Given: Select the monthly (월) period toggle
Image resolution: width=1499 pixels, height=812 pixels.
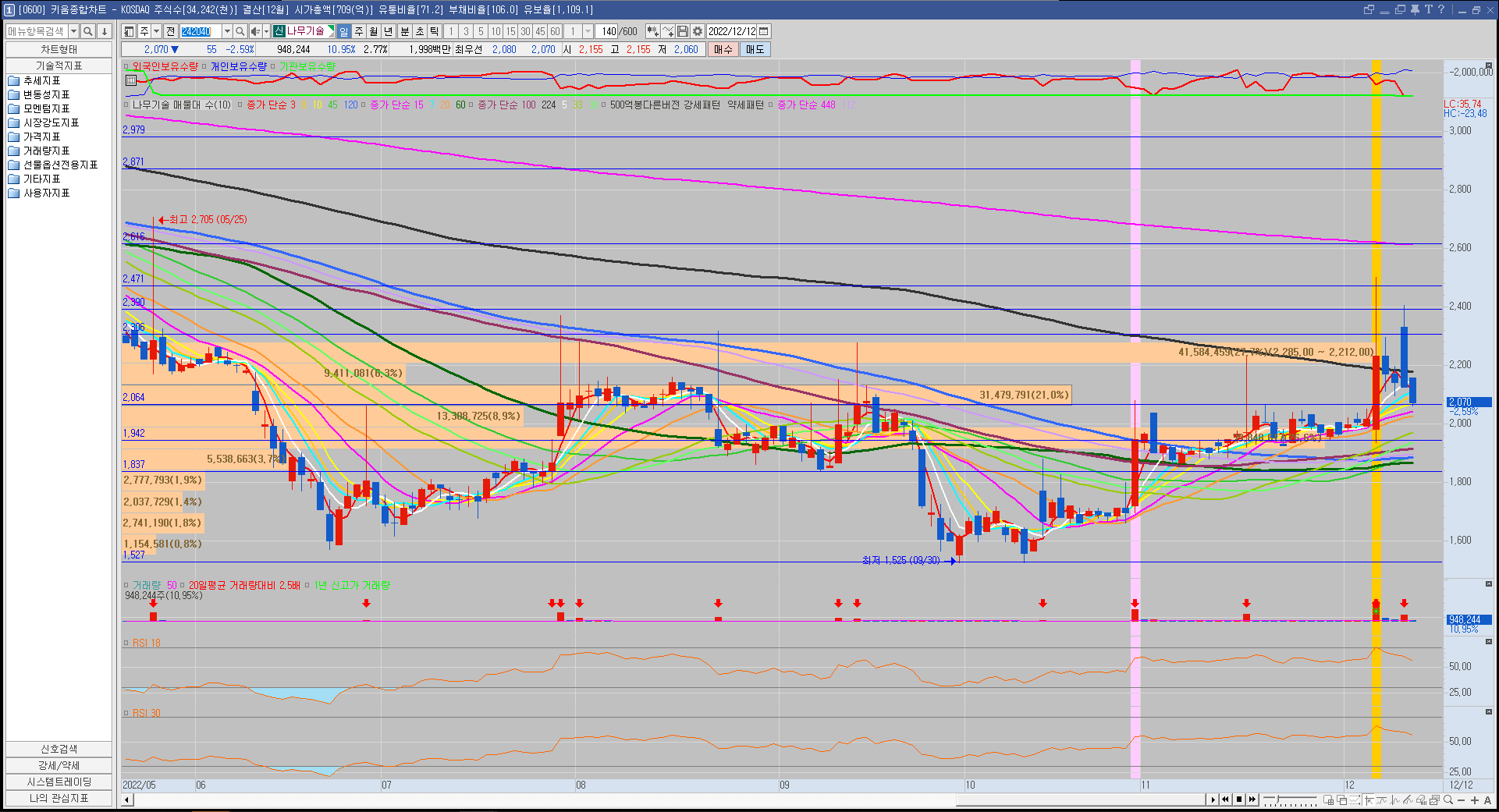Looking at the screenshot, I should pyautogui.click(x=374, y=31).
